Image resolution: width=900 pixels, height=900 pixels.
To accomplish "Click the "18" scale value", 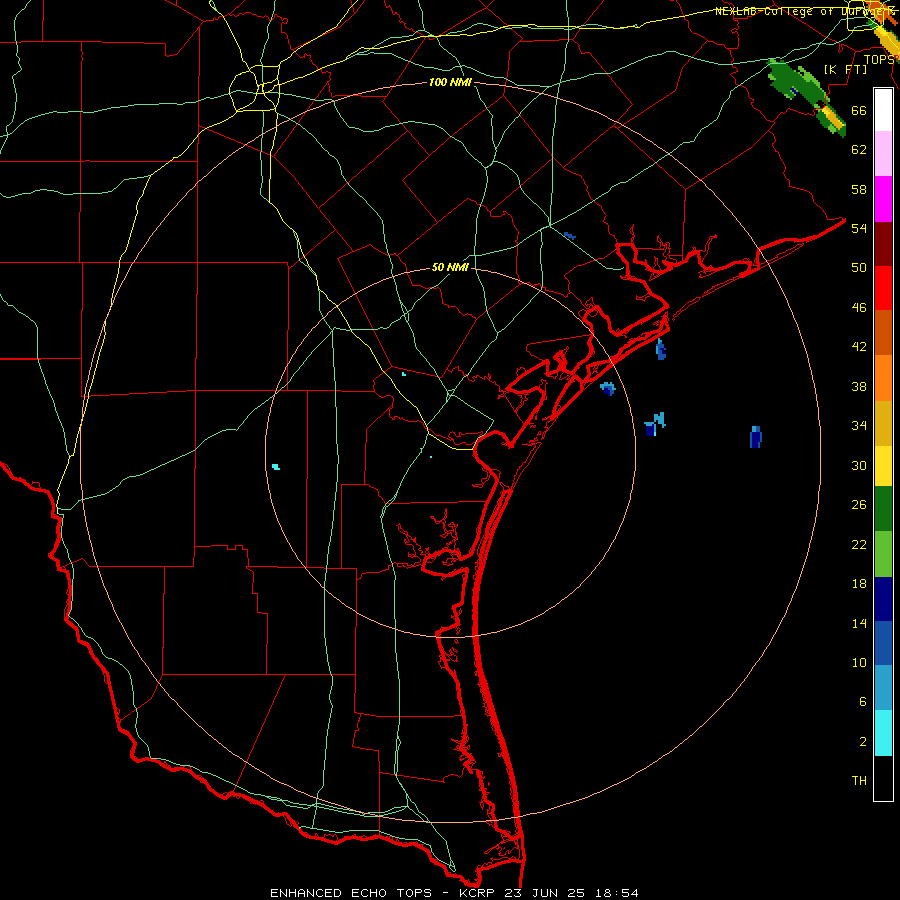I will point(859,584).
